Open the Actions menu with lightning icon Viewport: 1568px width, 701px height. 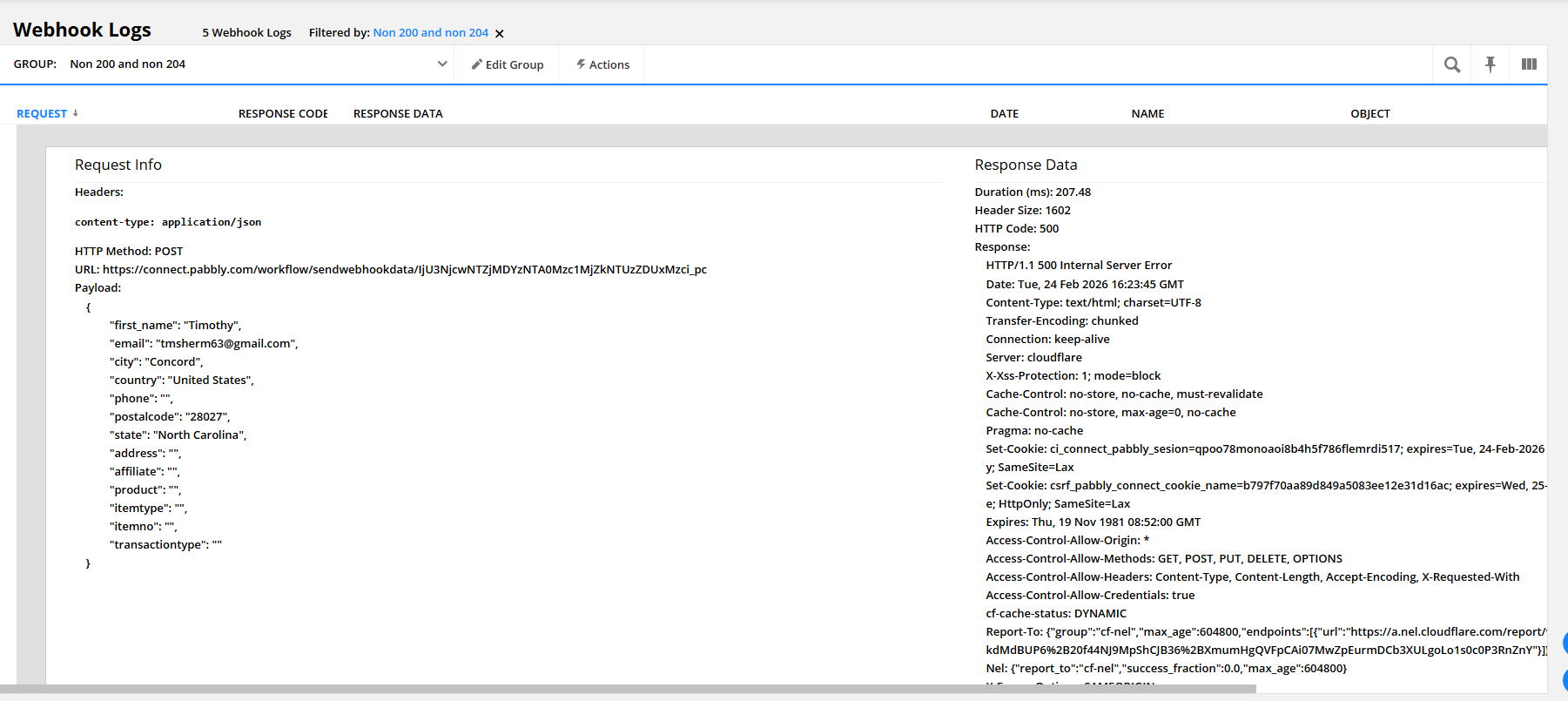click(x=602, y=64)
